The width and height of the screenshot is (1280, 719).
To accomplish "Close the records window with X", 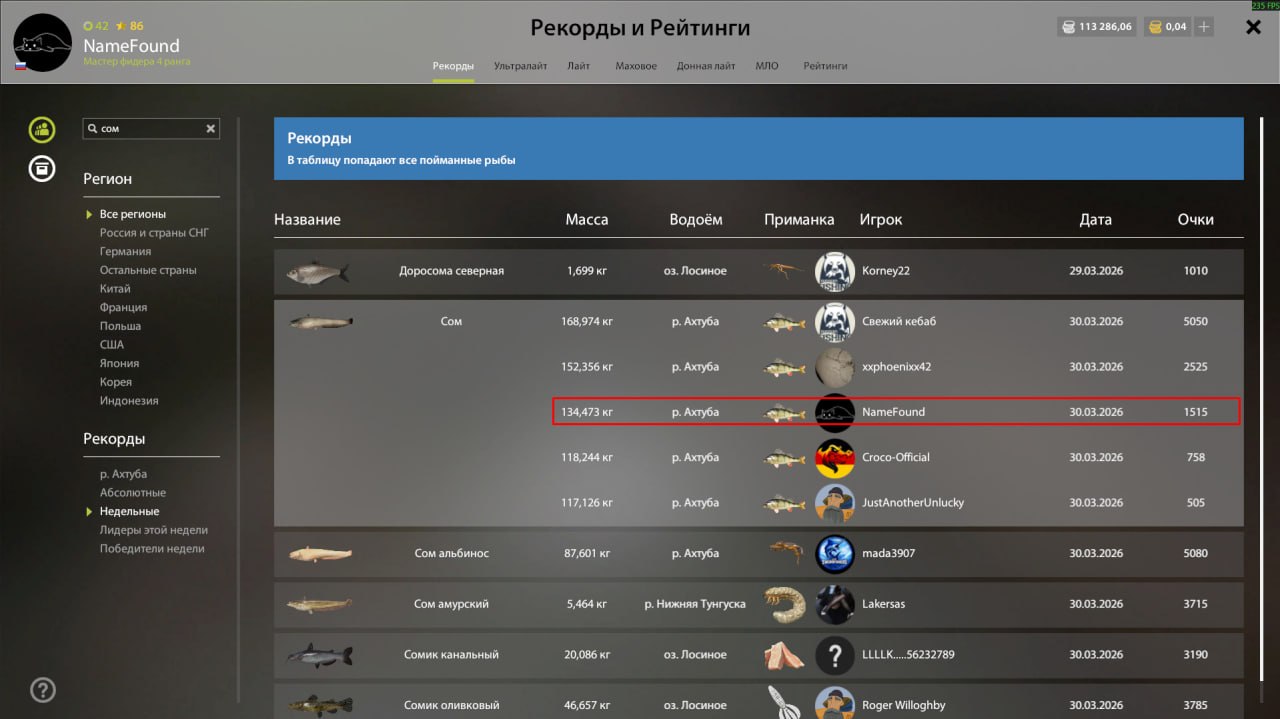I will (1253, 27).
